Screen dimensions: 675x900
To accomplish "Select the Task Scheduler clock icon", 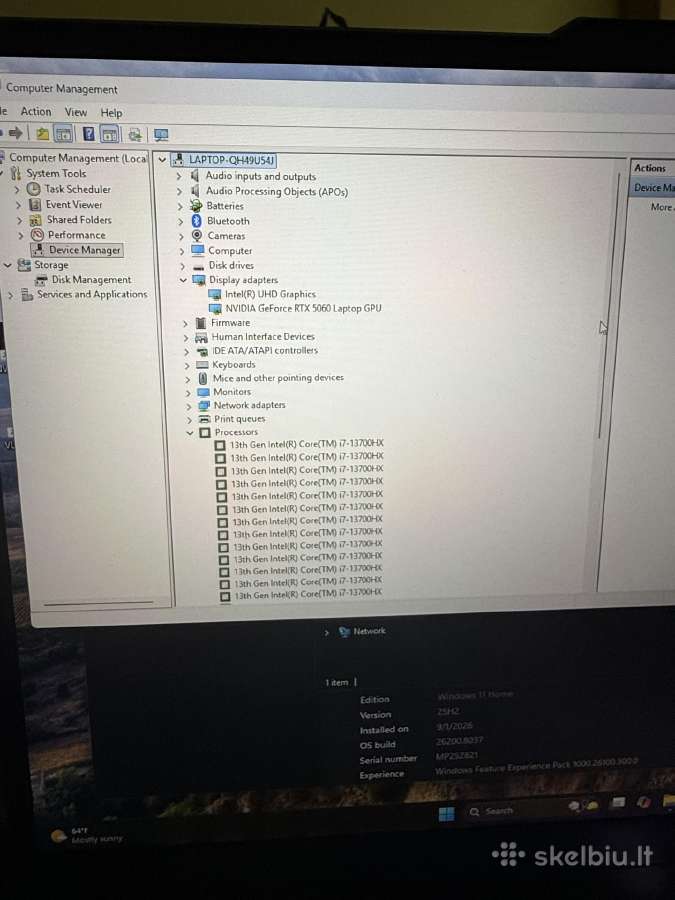I will coord(34,189).
